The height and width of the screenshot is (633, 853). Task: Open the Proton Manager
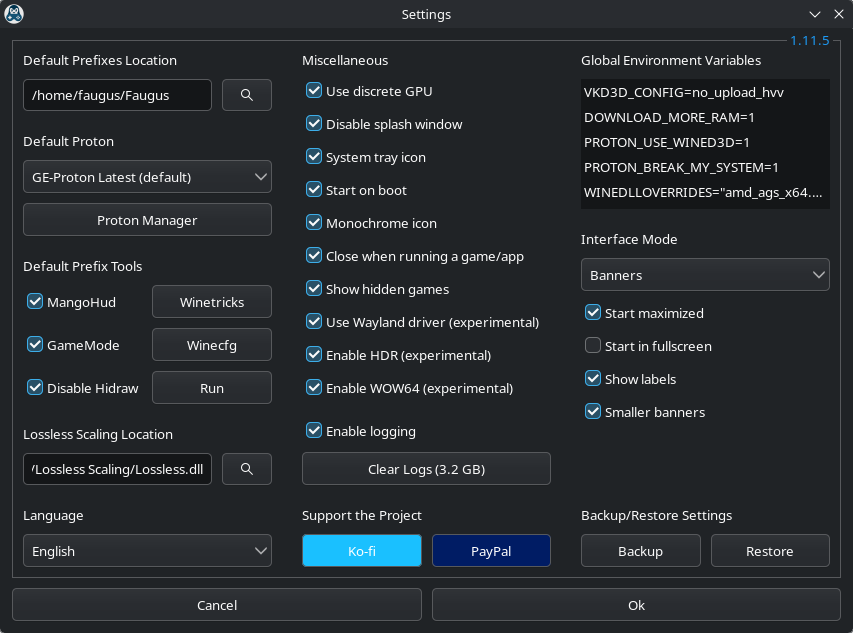click(147, 220)
